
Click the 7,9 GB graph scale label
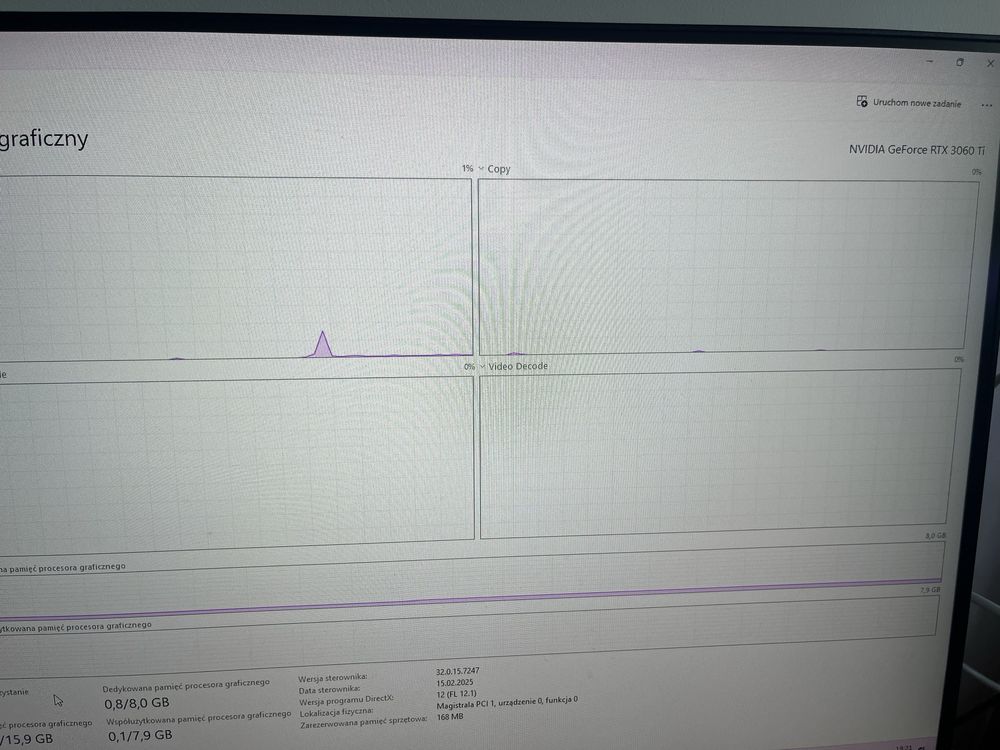tap(930, 590)
